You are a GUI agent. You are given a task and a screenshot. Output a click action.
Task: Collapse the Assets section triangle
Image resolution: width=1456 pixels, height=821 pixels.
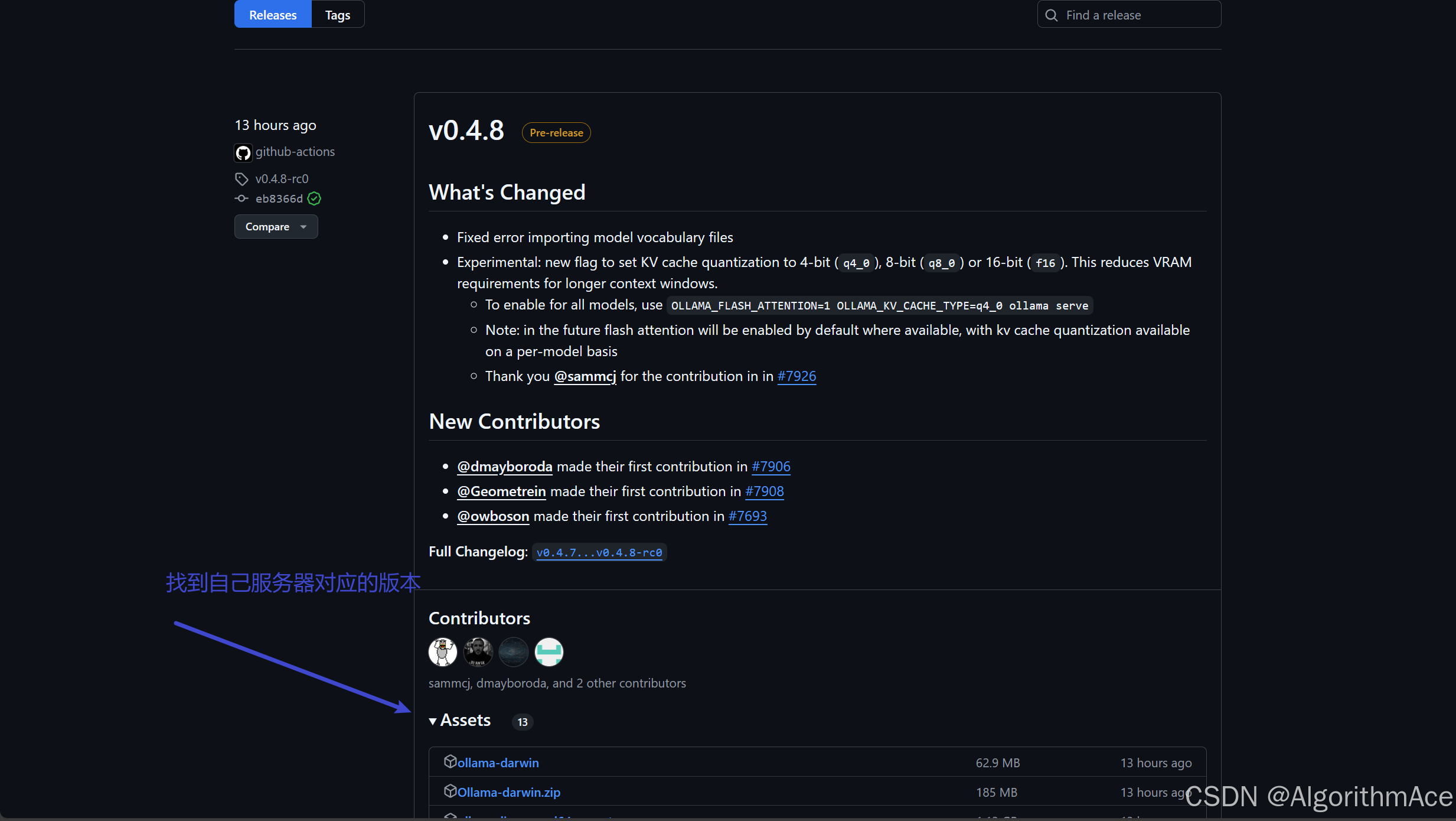(433, 721)
